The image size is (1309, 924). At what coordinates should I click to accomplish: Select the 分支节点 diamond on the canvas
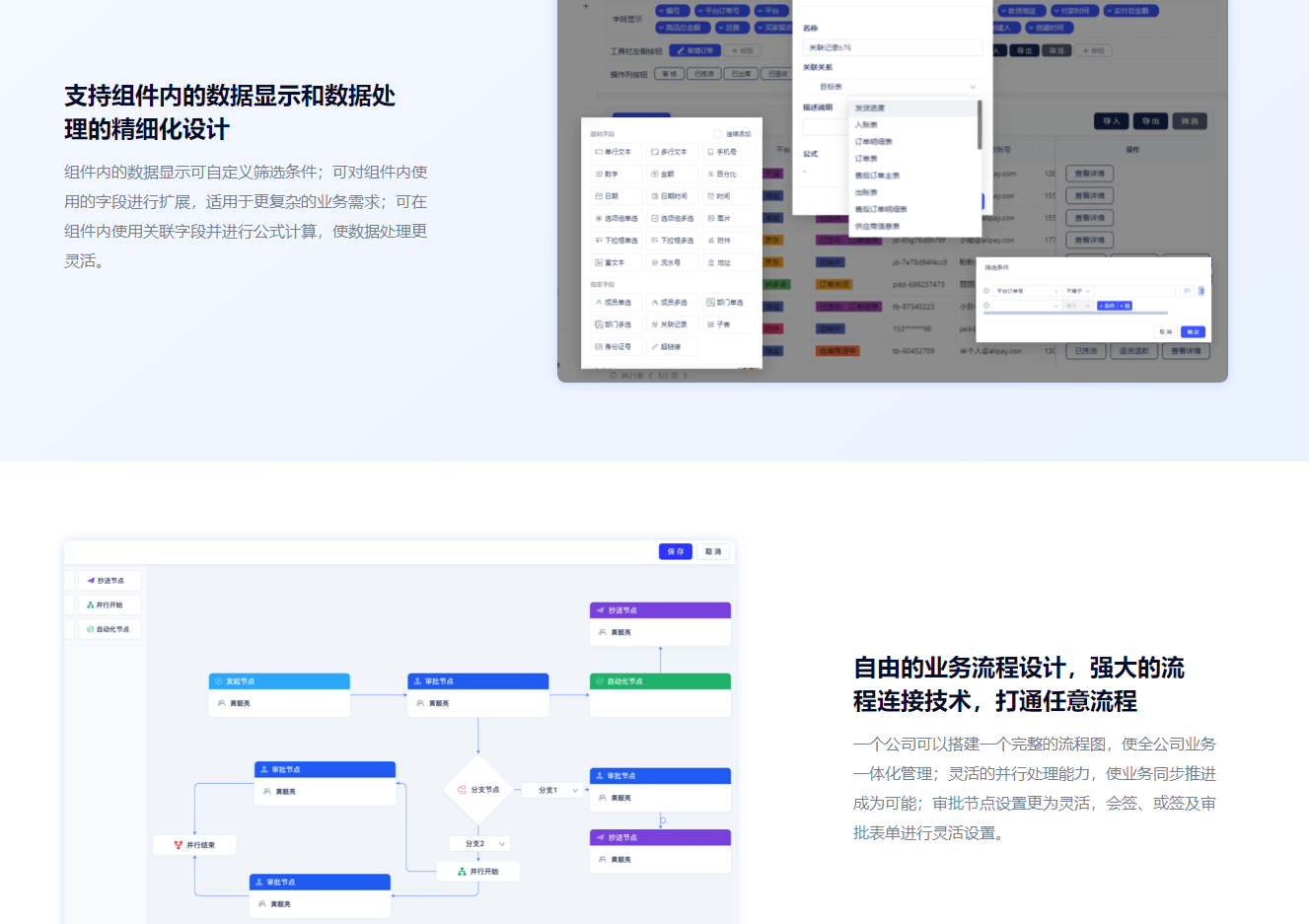pos(478,790)
